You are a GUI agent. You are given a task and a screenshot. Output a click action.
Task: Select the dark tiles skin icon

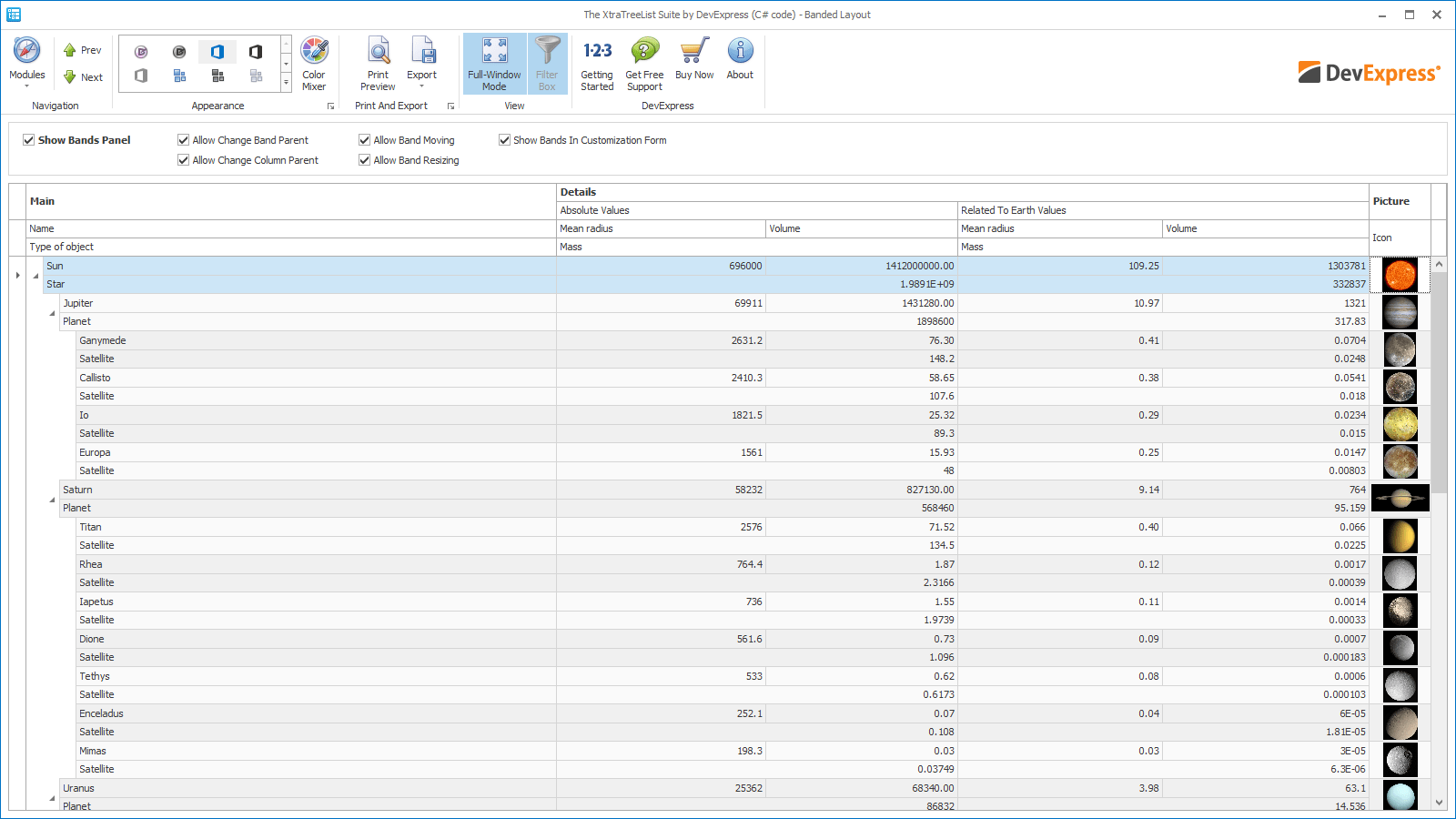pyautogui.click(x=217, y=76)
